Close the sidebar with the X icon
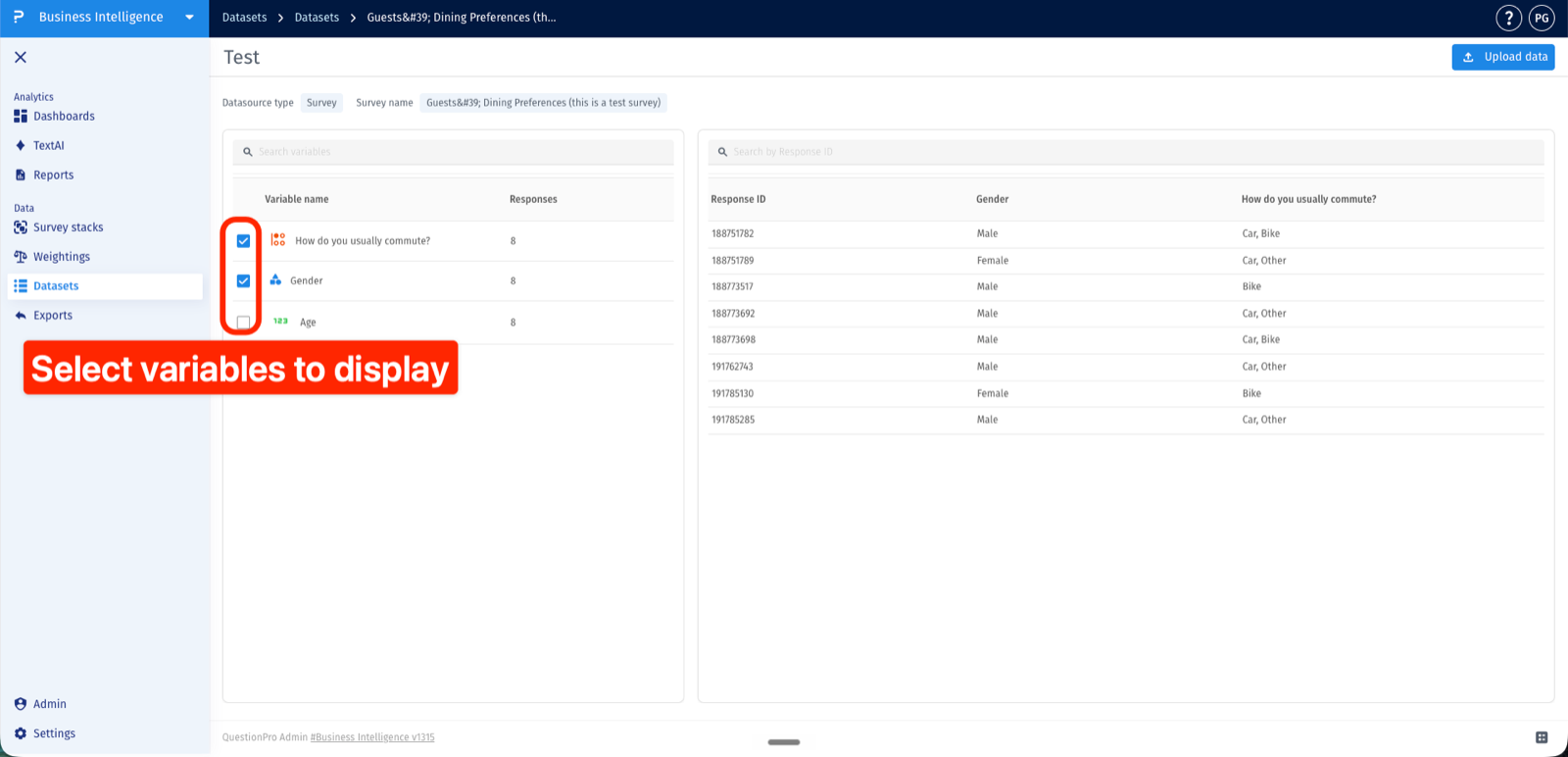Image resolution: width=1568 pixels, height=757 pixels. 21,57
